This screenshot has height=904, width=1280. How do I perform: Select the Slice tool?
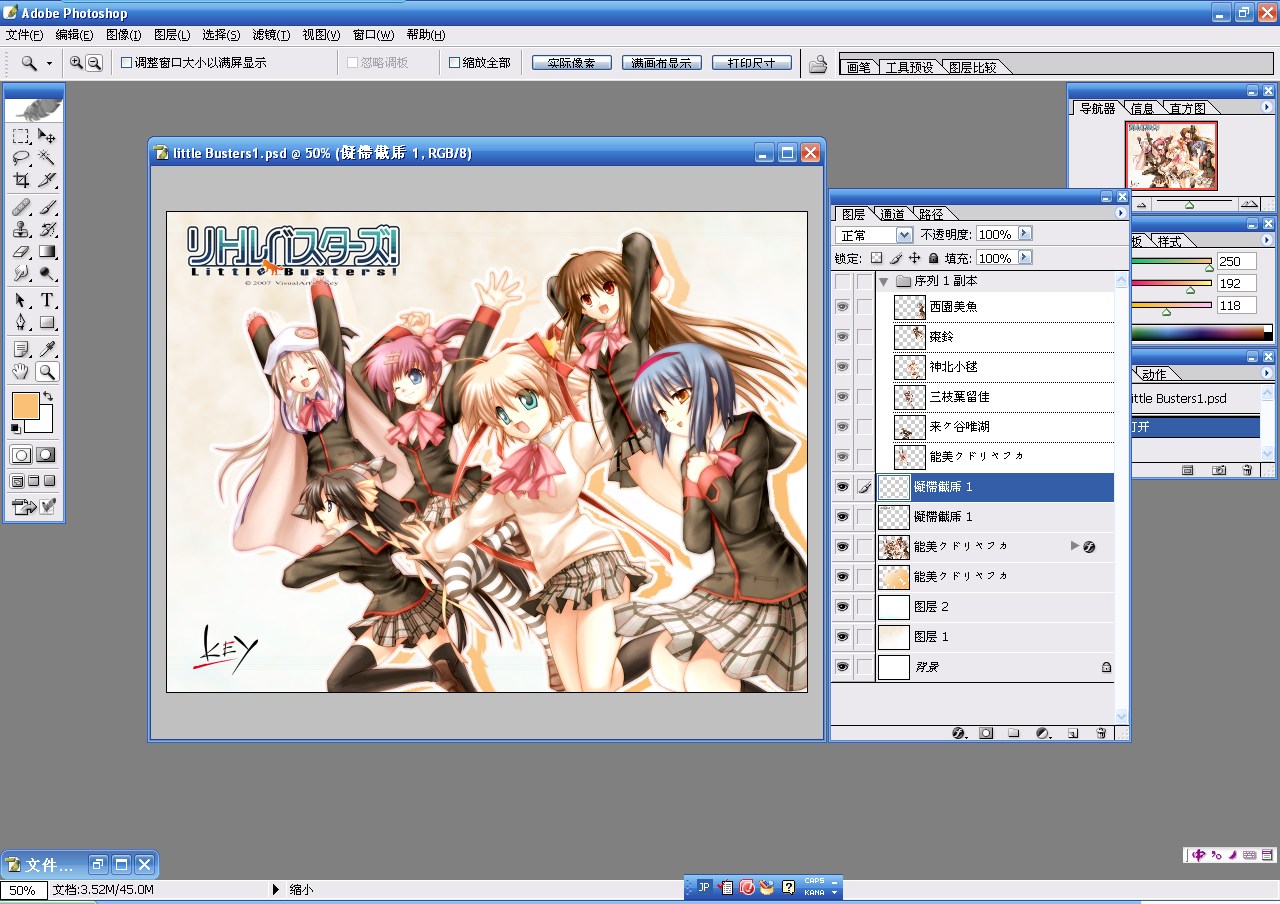point(47,180)
